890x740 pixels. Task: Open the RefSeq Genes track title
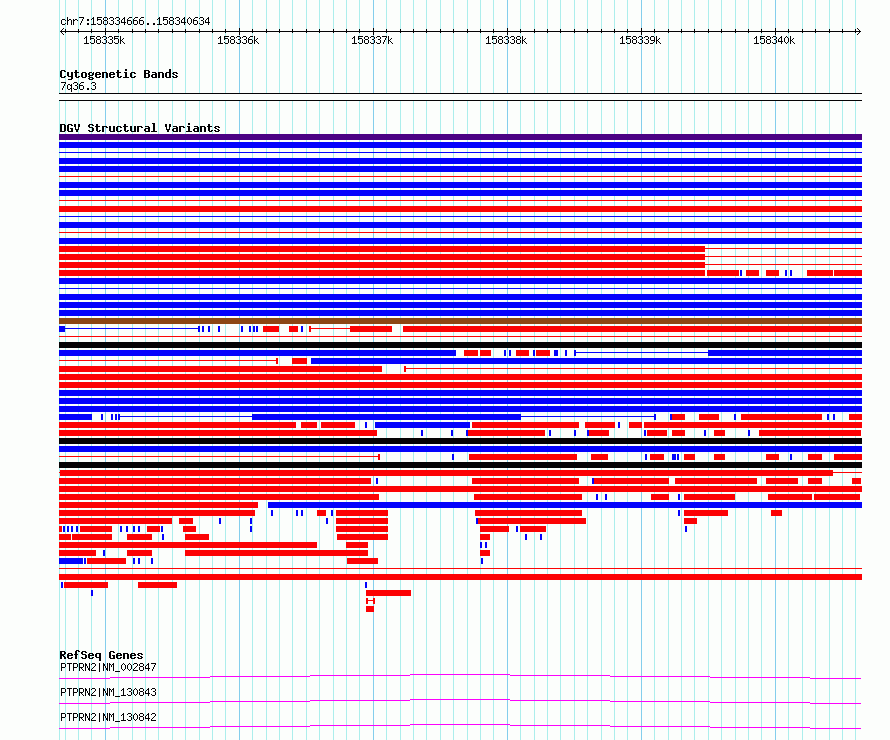102,655
